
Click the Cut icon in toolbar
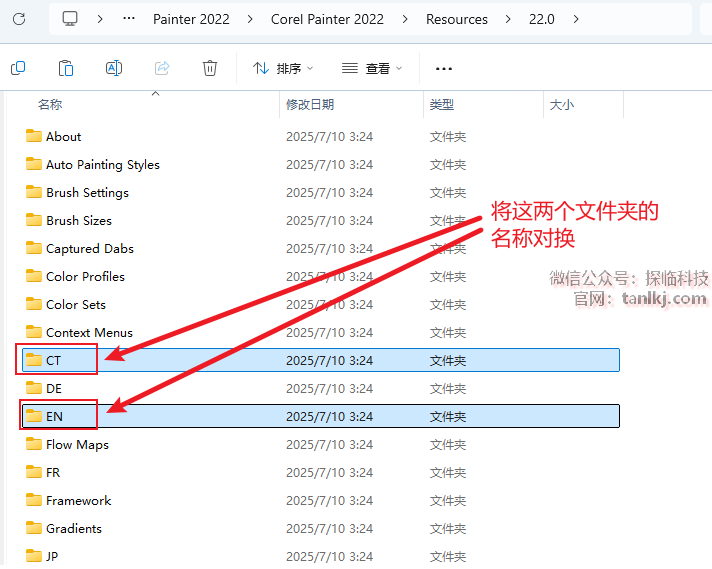18,68
